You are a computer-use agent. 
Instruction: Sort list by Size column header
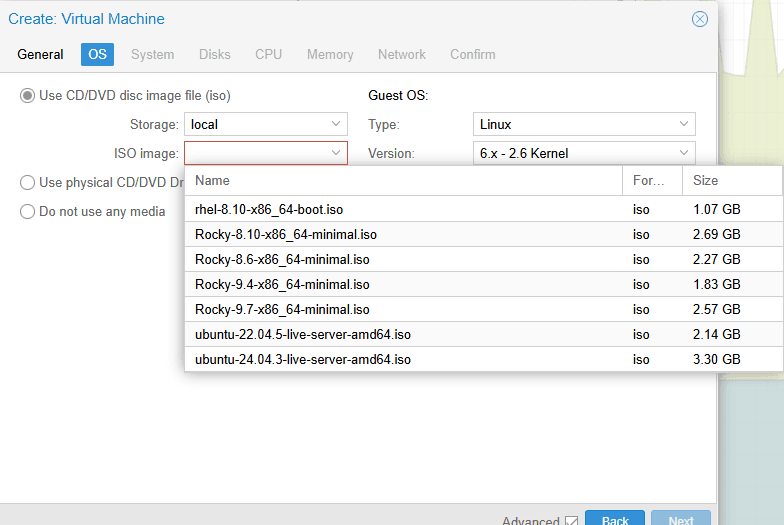tap(732, 180)
